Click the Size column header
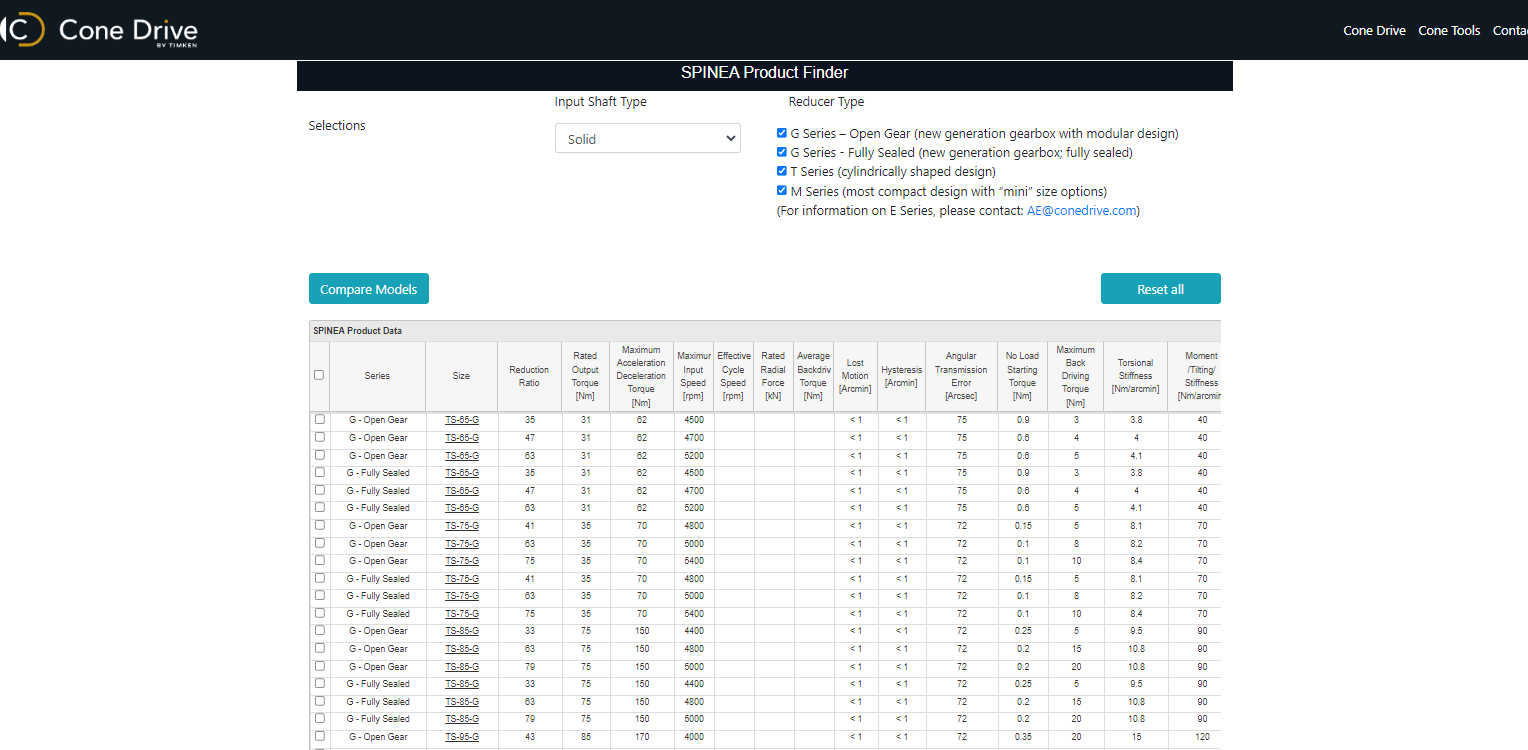The height and width of the screenshot is (750, 1528). tap(461, 376)
